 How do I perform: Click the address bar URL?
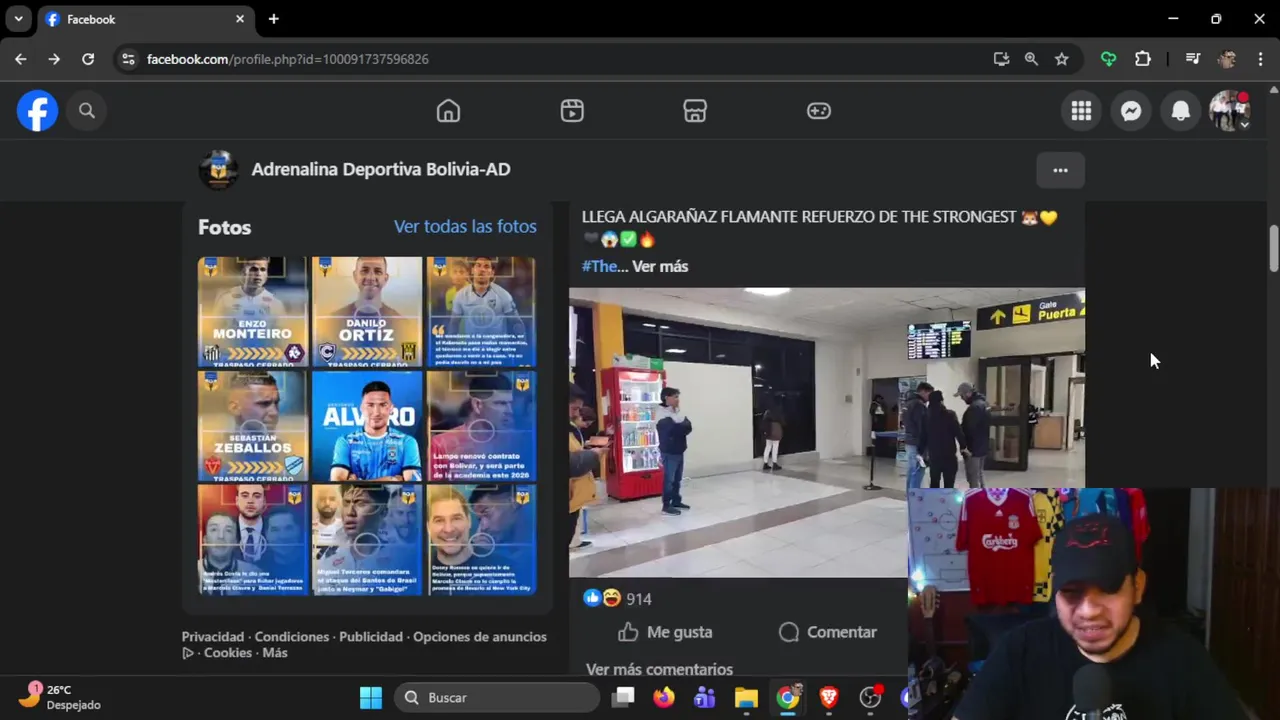click(x=288, y=59)
